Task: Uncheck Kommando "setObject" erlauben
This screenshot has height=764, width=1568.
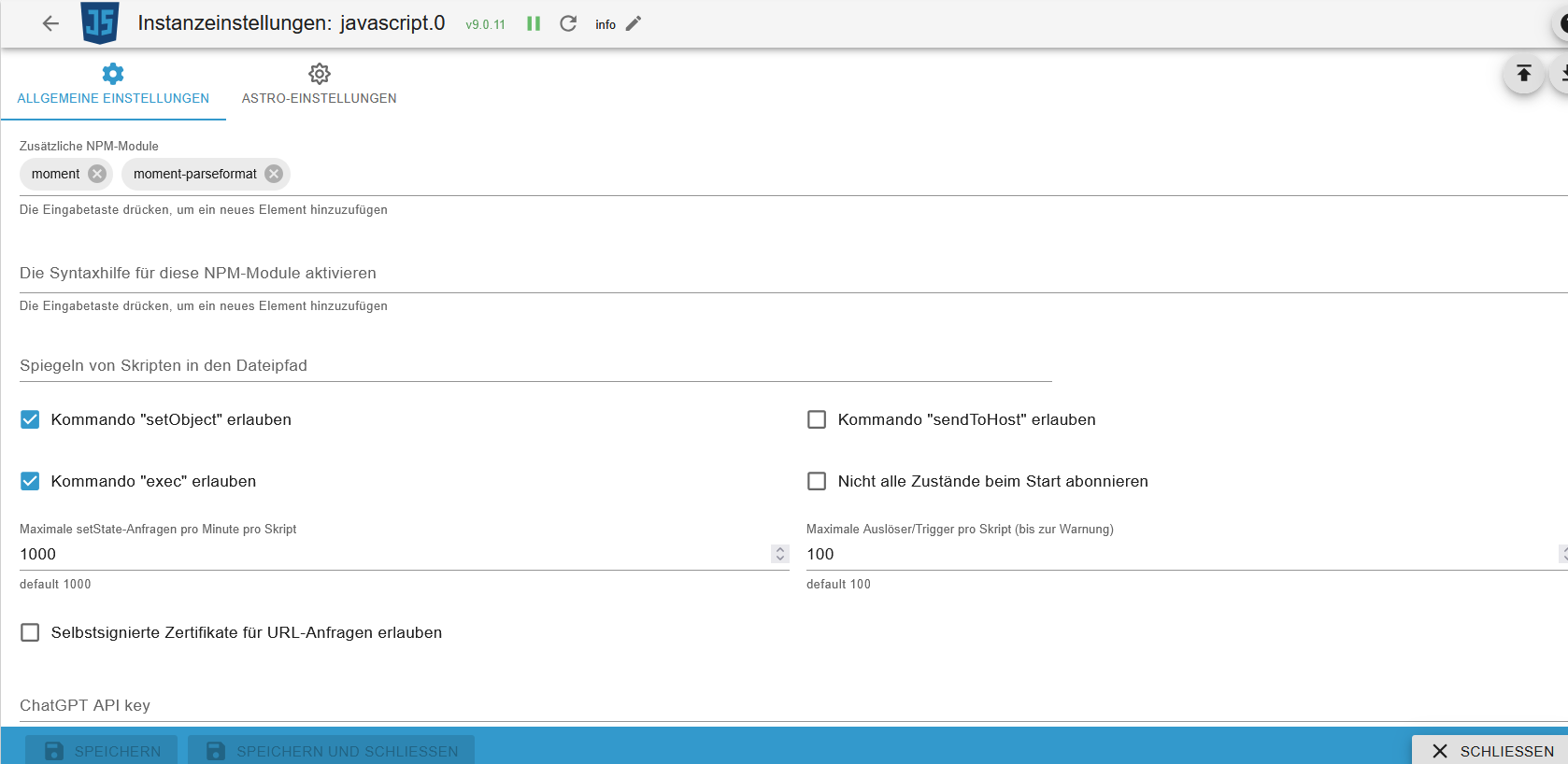Action: point(30,419)
